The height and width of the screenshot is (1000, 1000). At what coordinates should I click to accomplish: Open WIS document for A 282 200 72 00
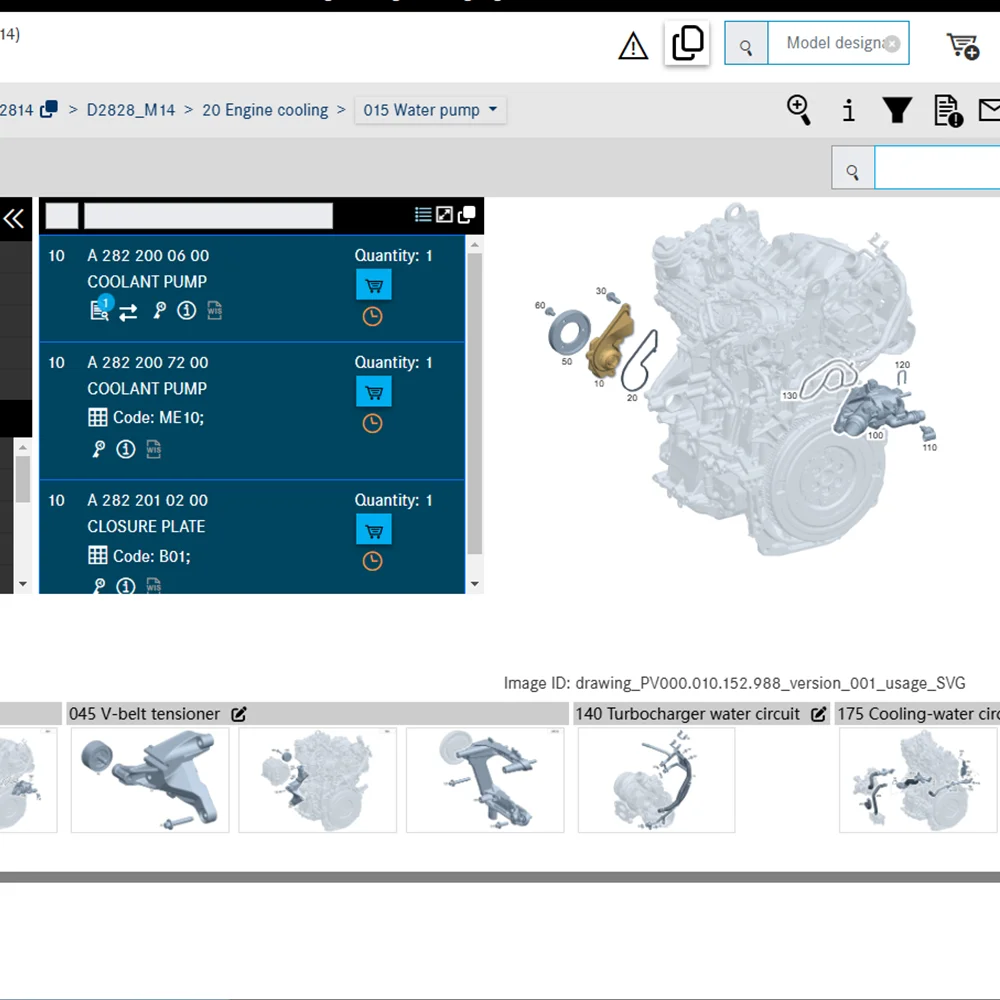pyautogui.click(x=153, y=449)
